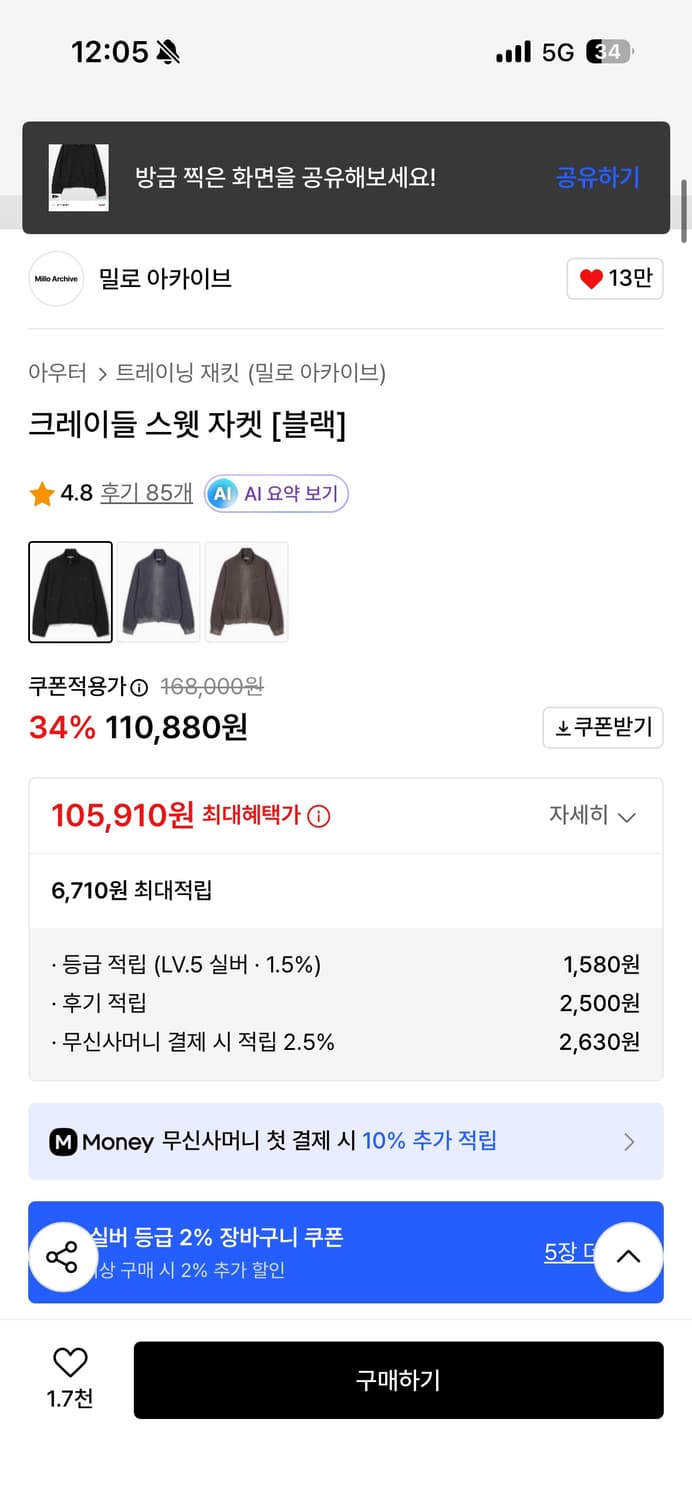Toggle the heart like on the brand (13만)
The width and height of the screenshot is (692, 1500).
click(x=614, y=279)
